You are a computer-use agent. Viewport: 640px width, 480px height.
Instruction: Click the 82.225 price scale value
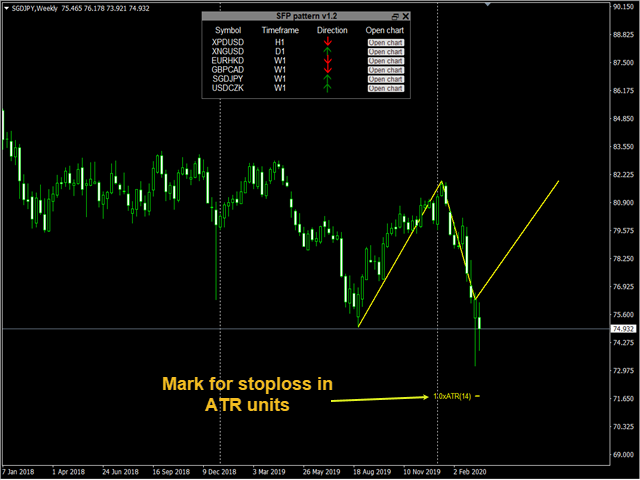(624, 175)
